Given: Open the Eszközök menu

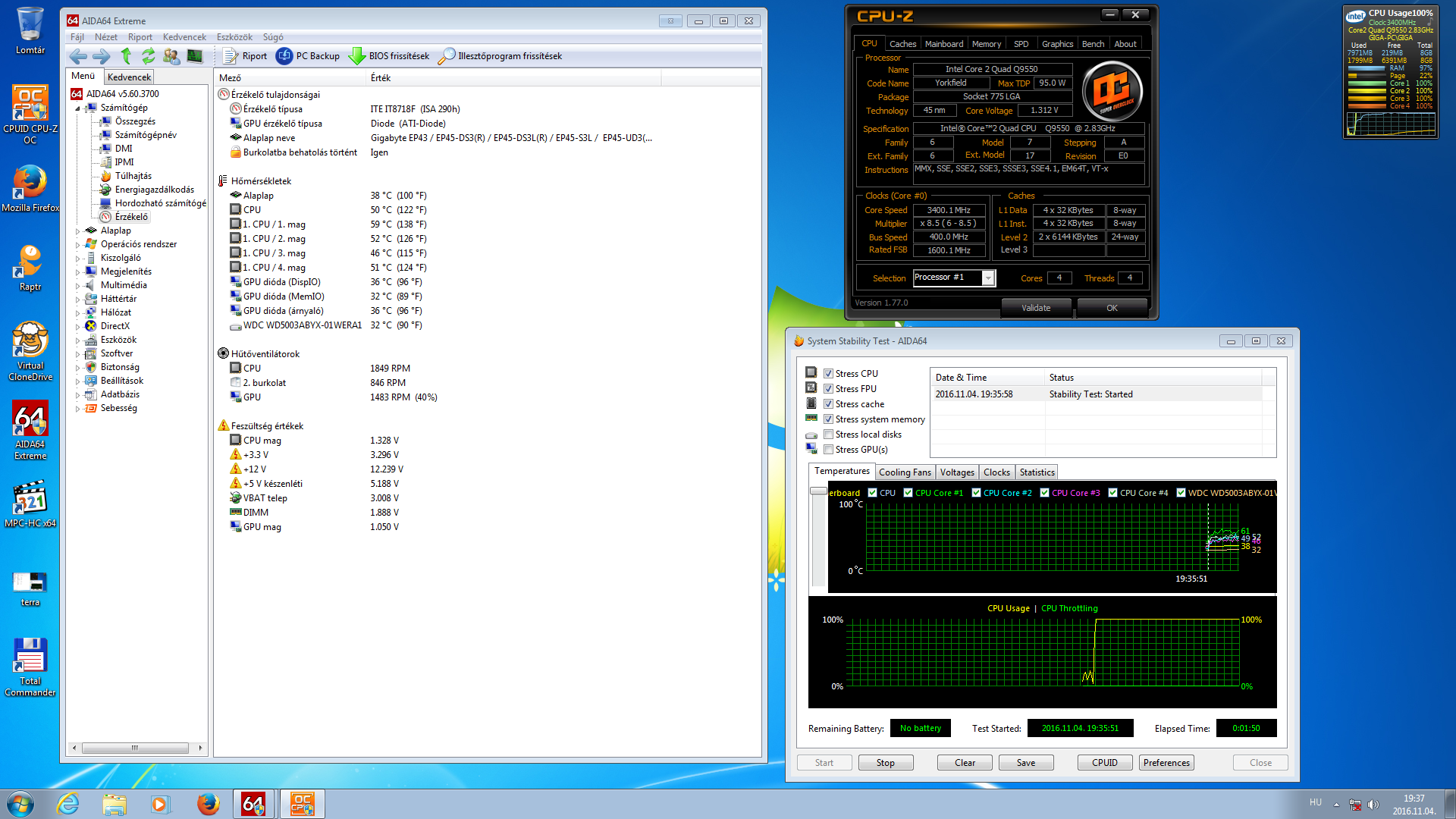Looking at the screenshot, I should click(x=234, y=37).
